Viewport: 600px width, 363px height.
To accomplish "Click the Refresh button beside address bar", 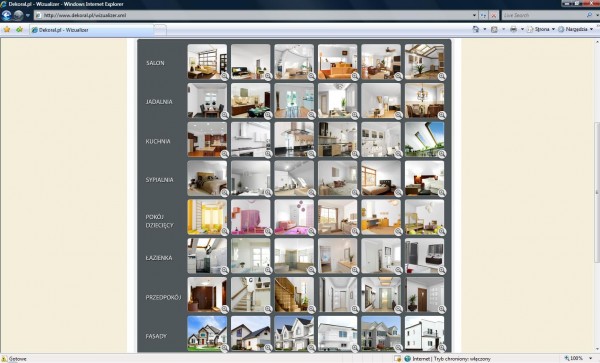I will [483, 15].
